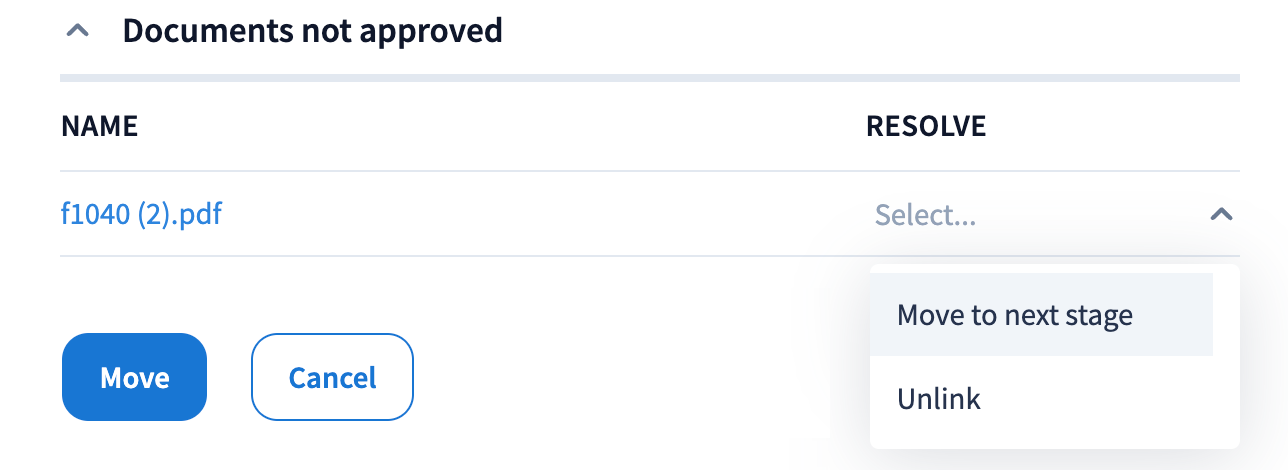
Task: Confirm the move with the Move button
Action: 134,377
